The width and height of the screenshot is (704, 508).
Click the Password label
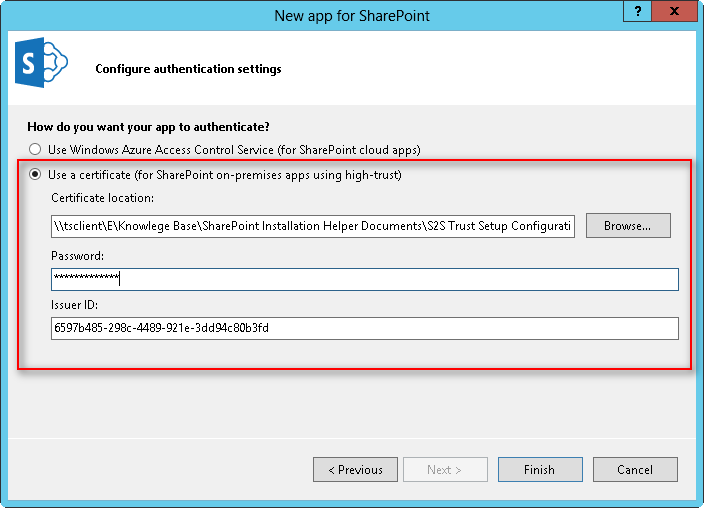tap(77, 256)
